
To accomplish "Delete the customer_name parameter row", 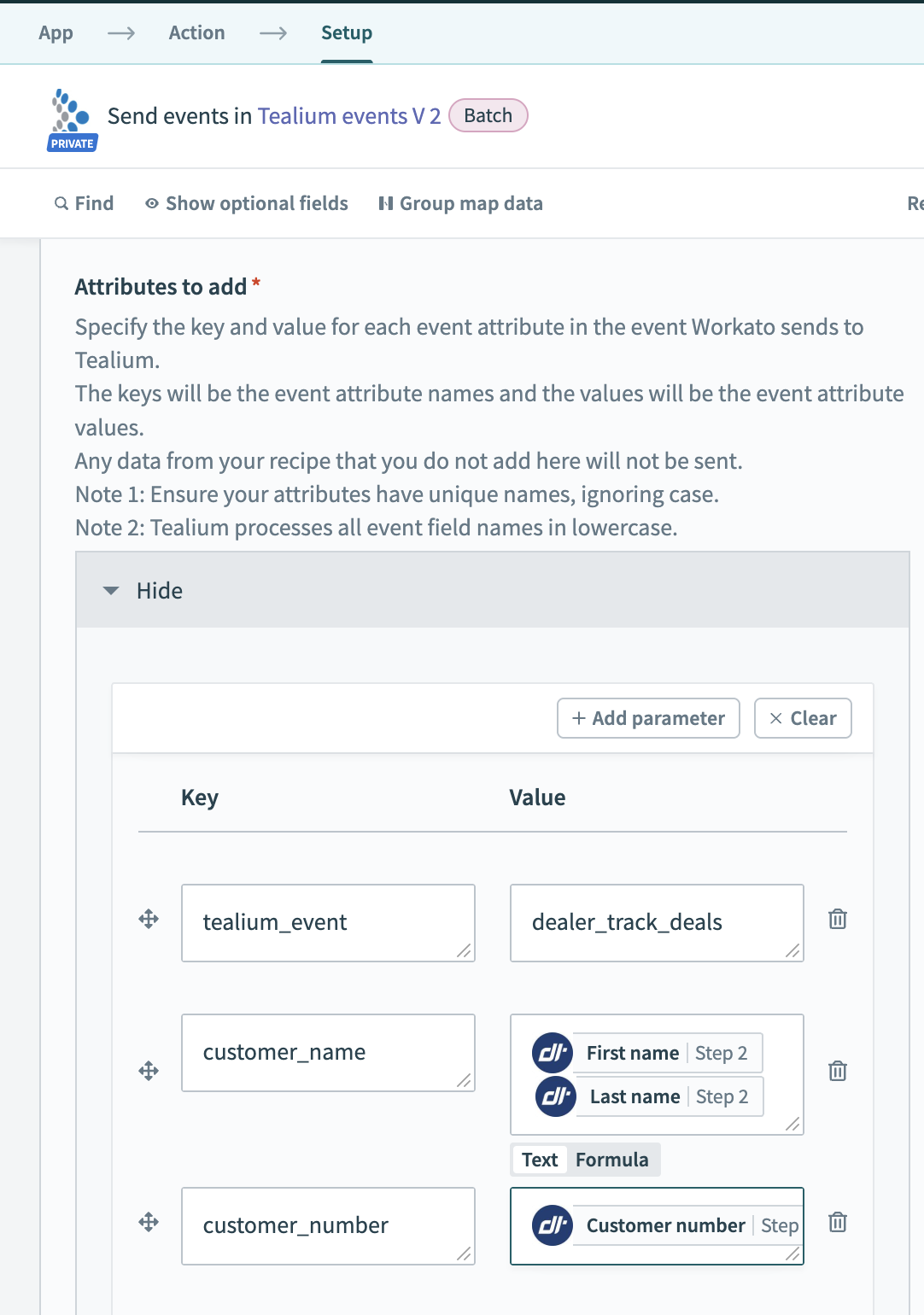I will click(838, 1071).
